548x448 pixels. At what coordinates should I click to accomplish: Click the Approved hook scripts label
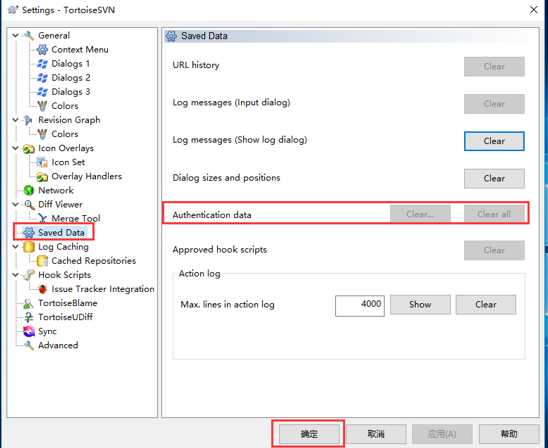220,250
